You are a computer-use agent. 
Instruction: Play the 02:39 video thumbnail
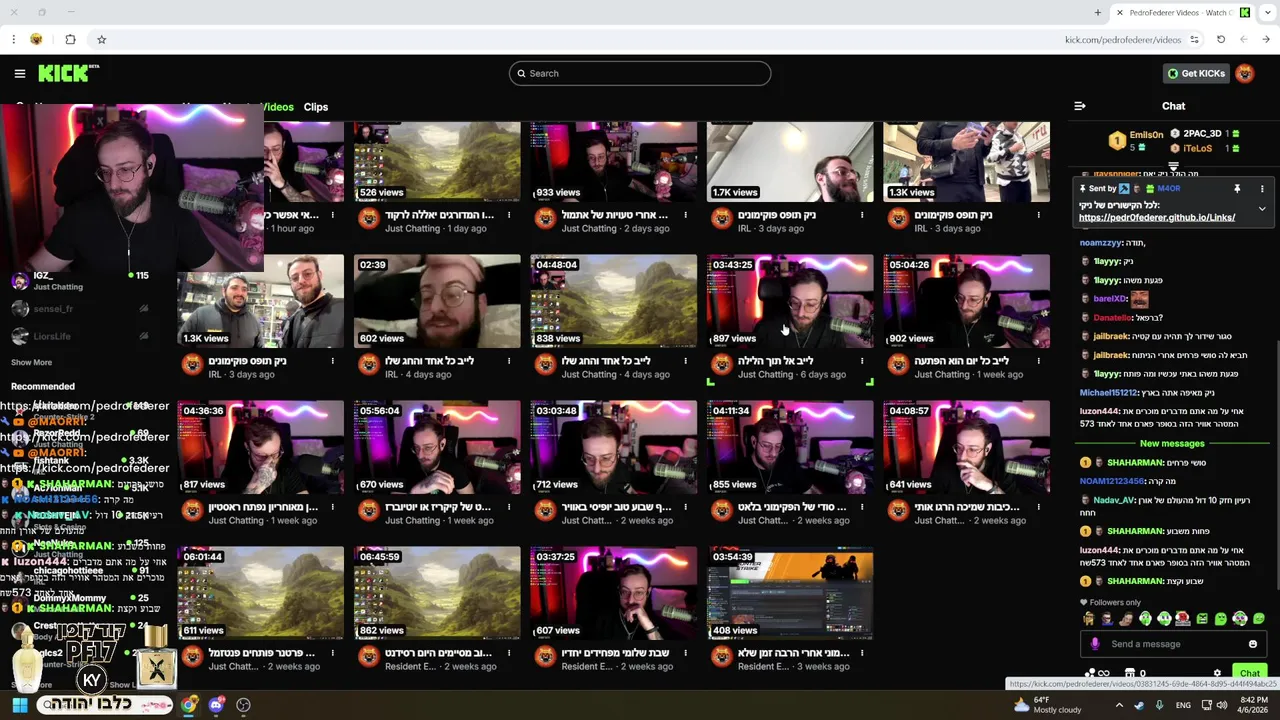coord(437,301)
